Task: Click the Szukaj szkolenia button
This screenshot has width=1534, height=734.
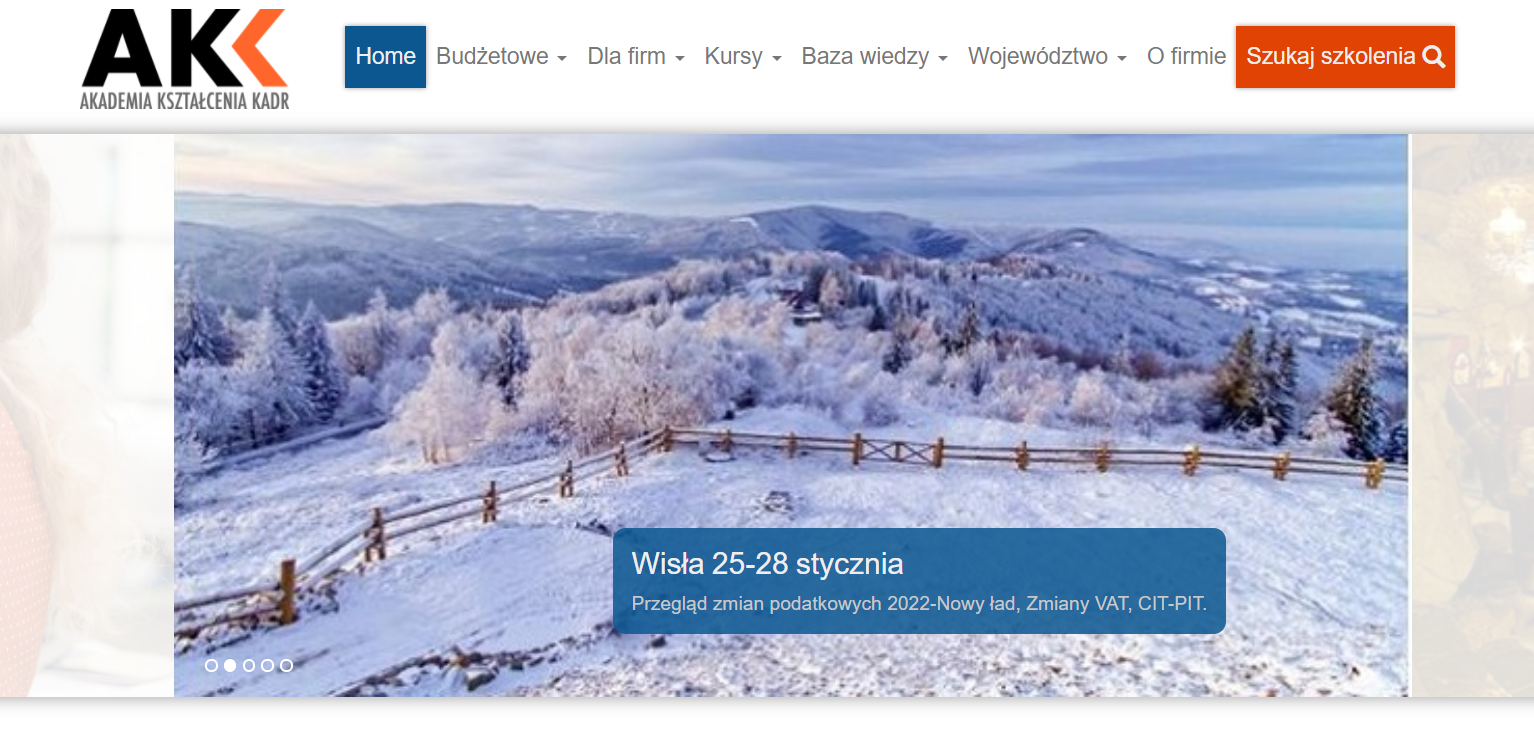Action: pyautogui.click(x=1345, y=57)
